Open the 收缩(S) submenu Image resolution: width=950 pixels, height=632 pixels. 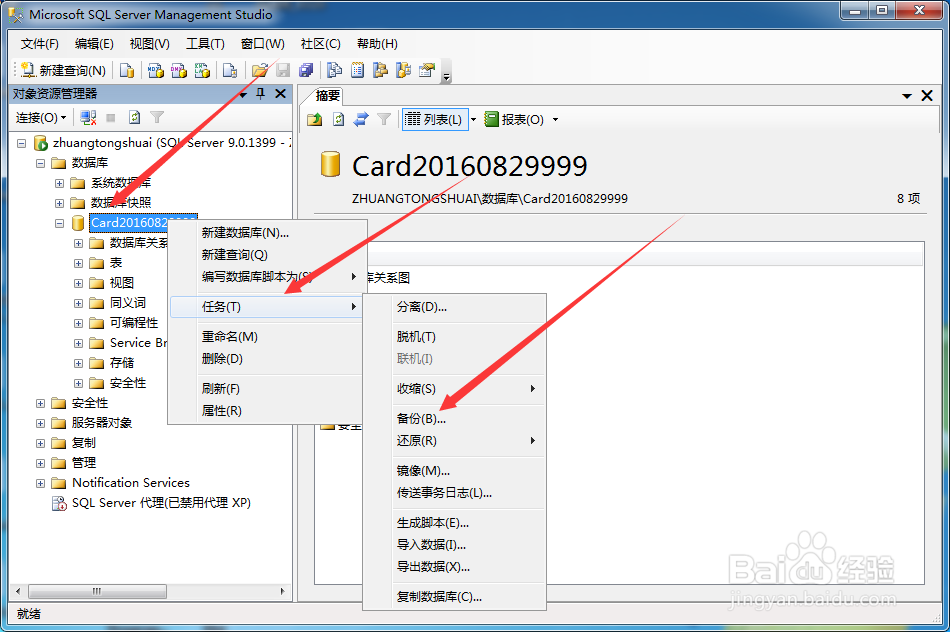pos(454,389)
